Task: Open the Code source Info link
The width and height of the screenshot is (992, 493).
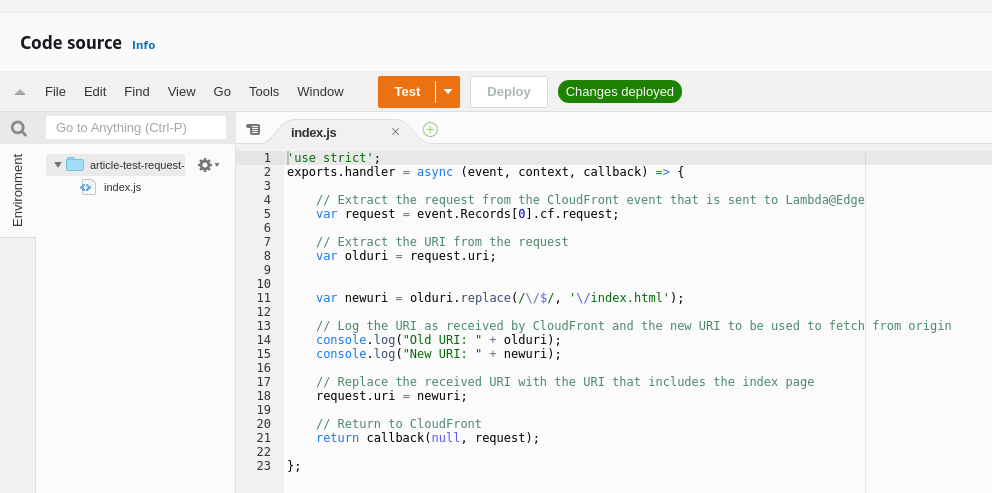Action: (x=143, y=45)
